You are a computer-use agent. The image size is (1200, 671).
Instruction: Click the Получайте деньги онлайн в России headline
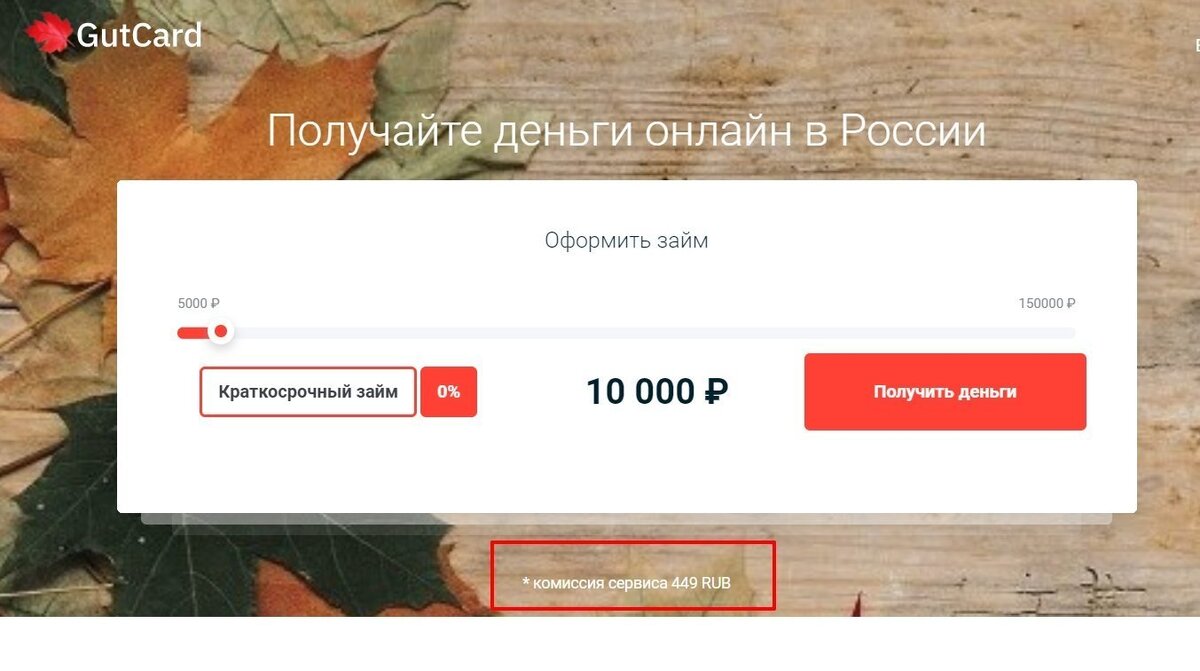pos(626,131)
